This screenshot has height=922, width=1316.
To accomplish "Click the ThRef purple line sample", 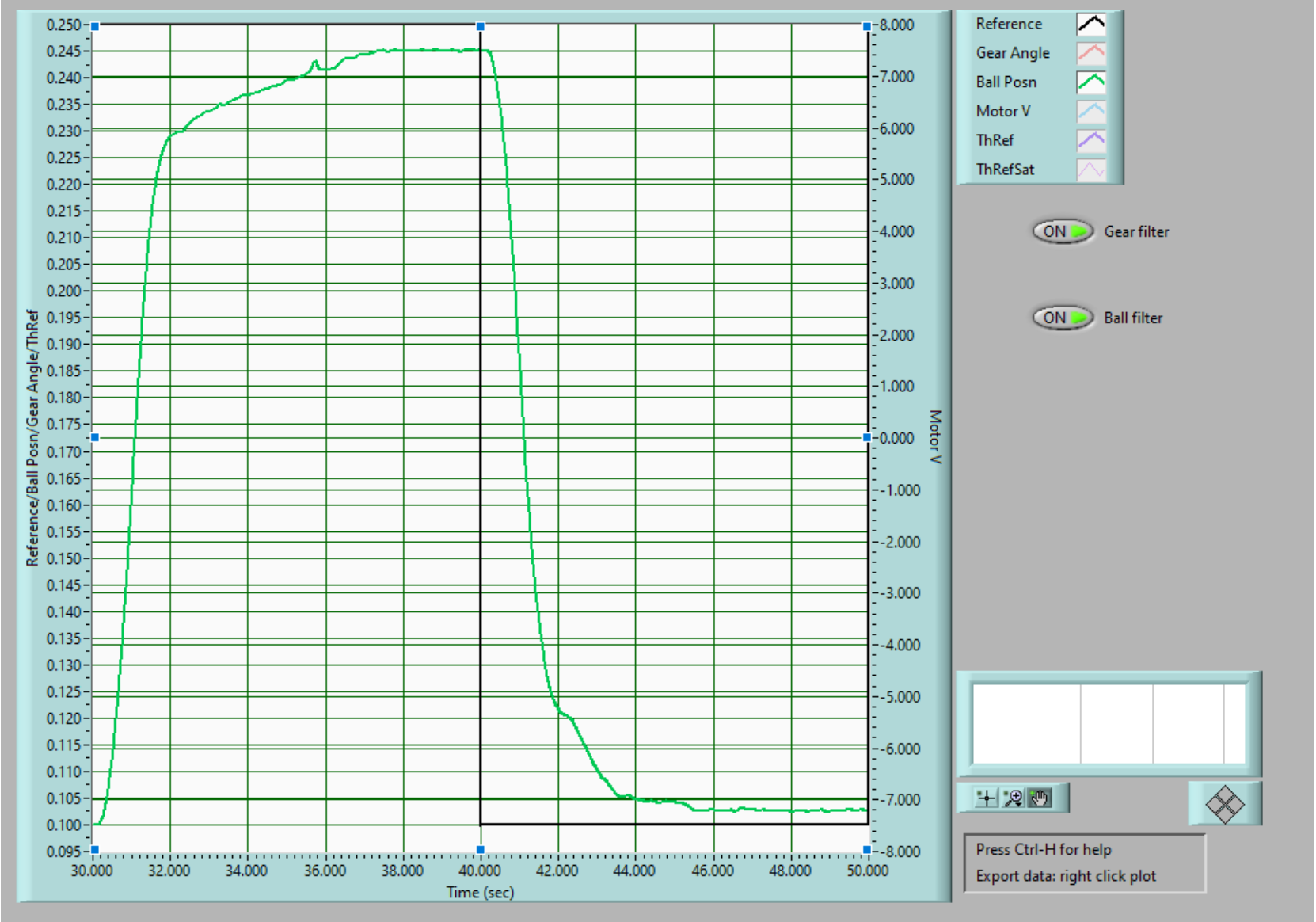I will pyautogui.click(x=1091, y=140).
